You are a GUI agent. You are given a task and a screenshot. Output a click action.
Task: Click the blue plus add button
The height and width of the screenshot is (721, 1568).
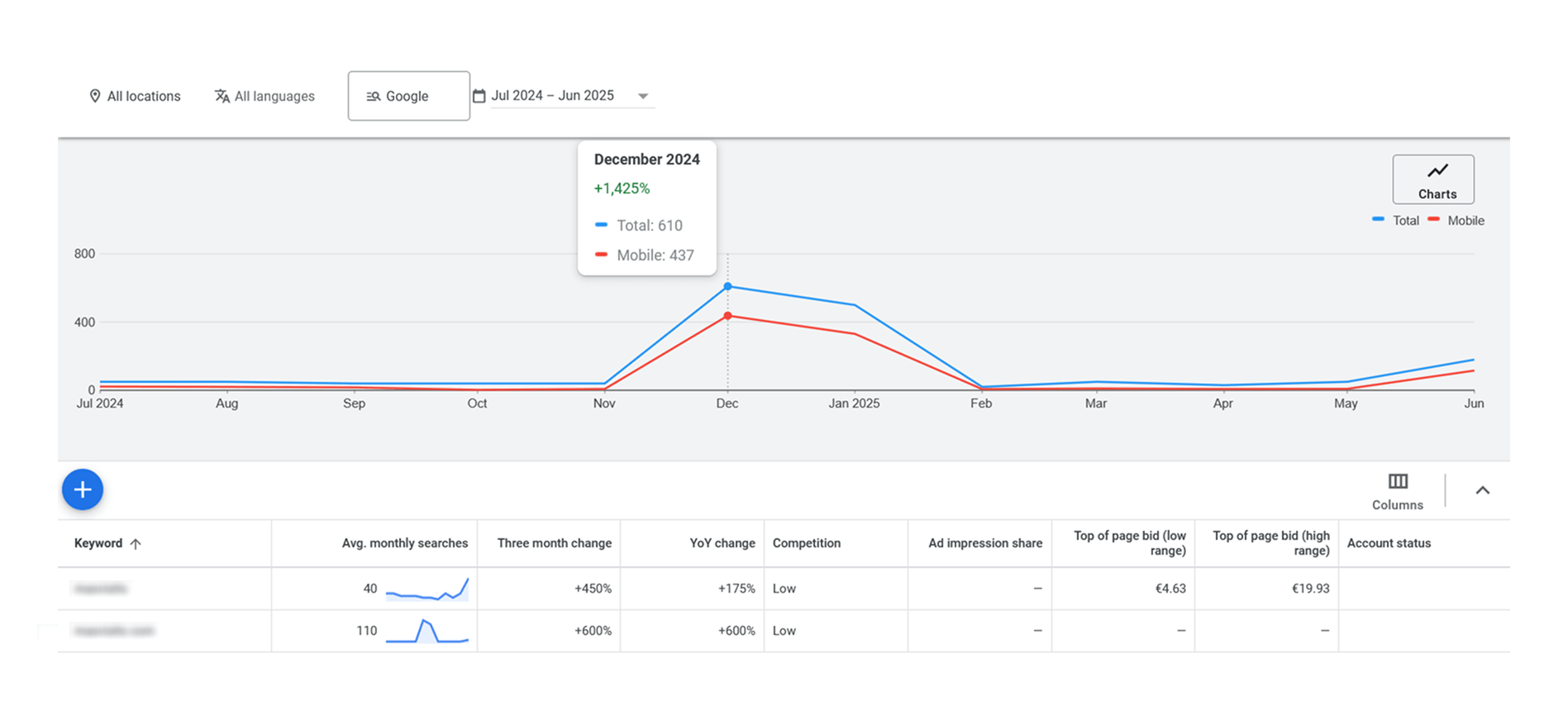(83, 489)
